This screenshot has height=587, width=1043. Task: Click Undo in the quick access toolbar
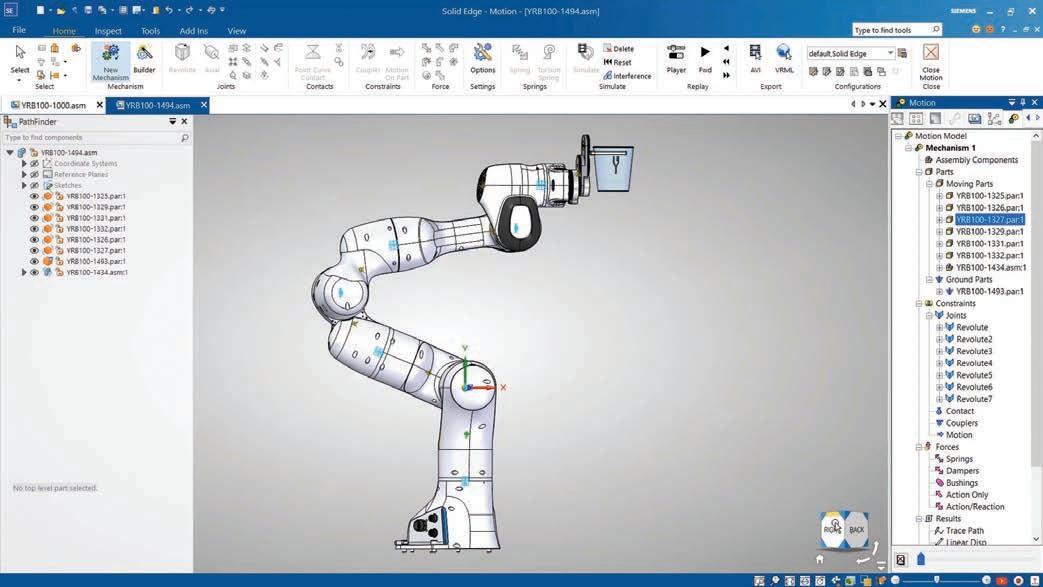point(169,11)
